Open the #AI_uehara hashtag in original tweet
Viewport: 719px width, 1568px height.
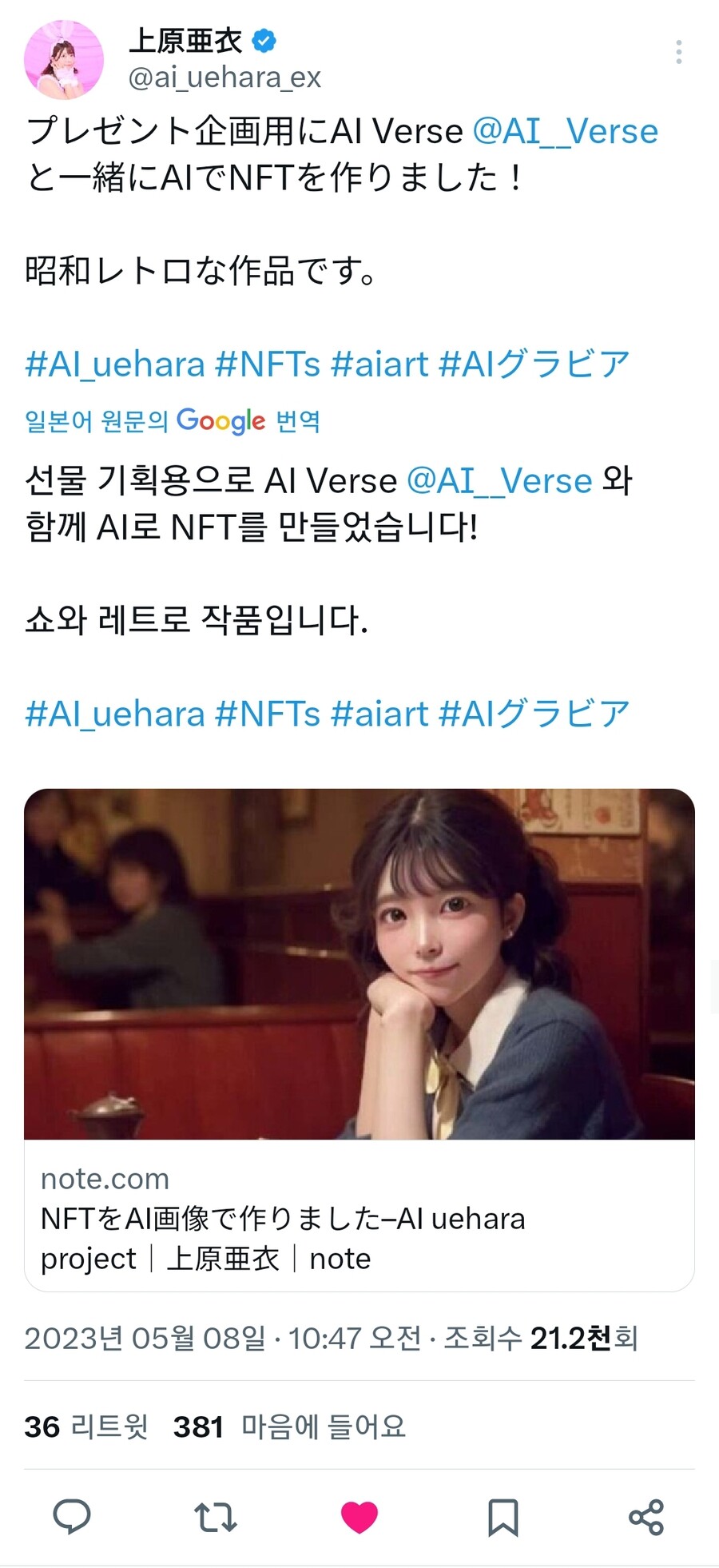[115, 364]
